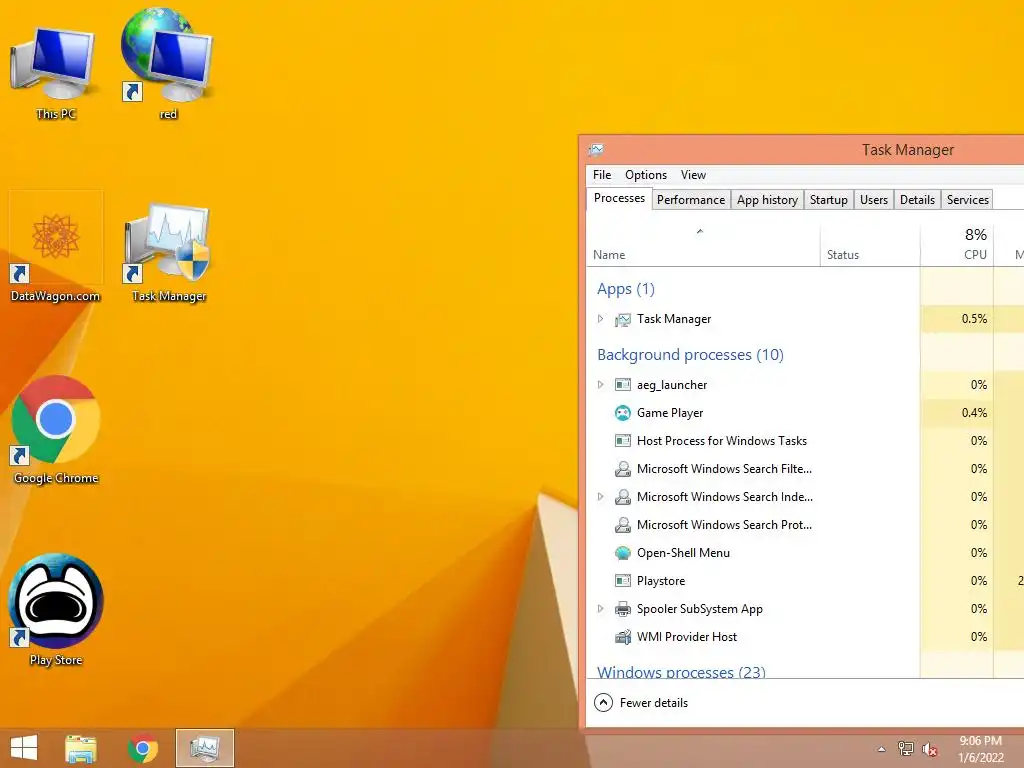Select the Game Player process name
The image size is (1024, 768).
(x=670, y=413)
